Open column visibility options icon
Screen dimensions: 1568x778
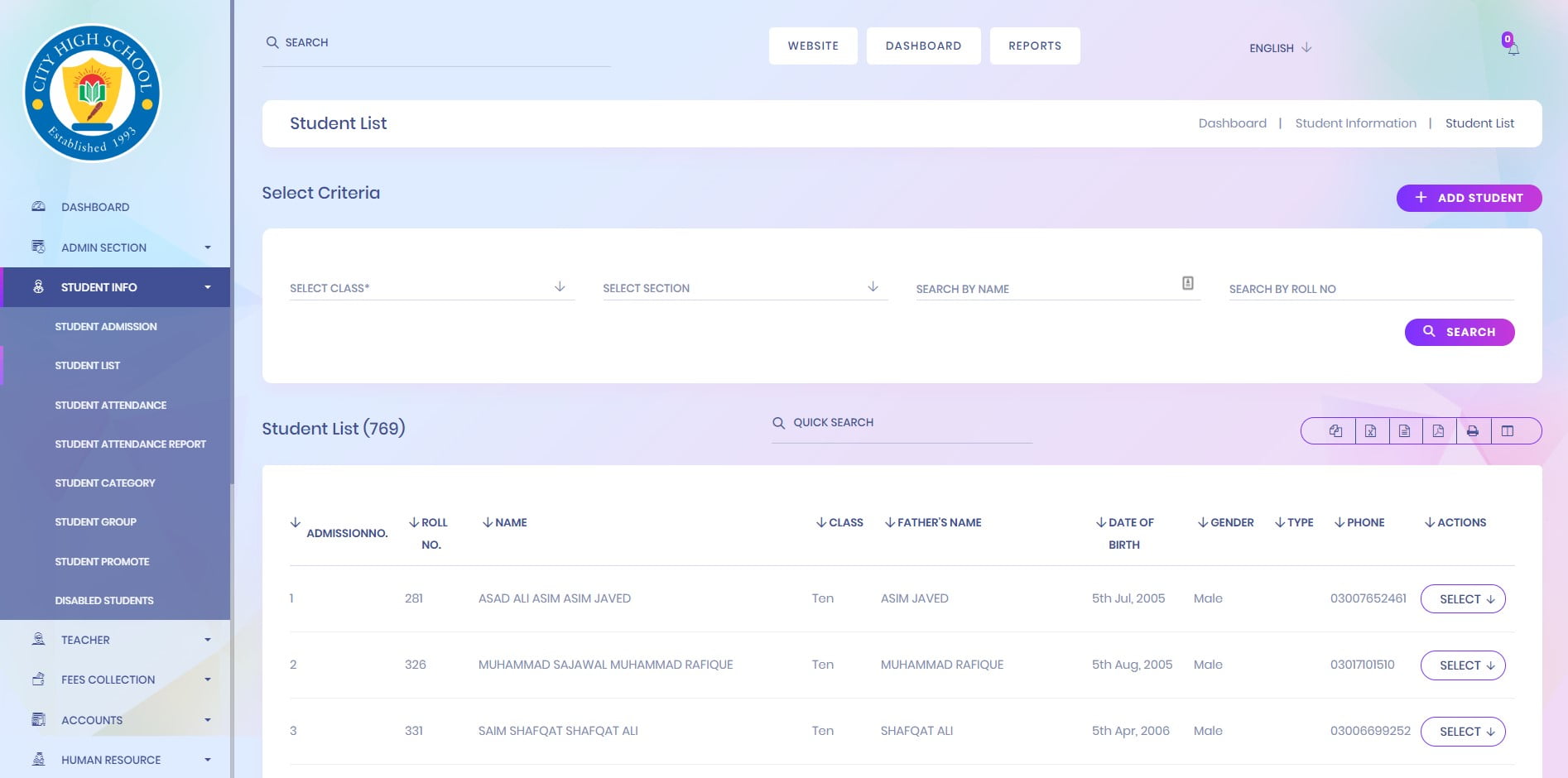click(x=1508, y=431)
